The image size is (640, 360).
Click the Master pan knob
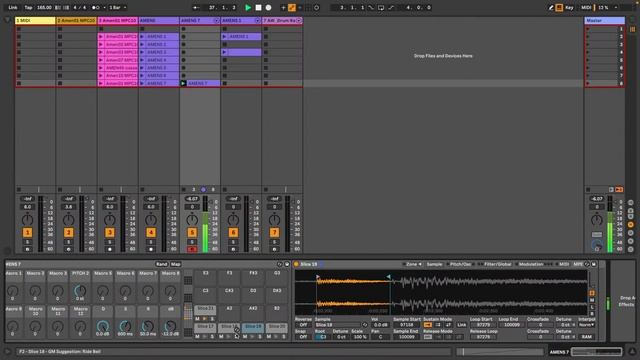[x=597, y=220]
